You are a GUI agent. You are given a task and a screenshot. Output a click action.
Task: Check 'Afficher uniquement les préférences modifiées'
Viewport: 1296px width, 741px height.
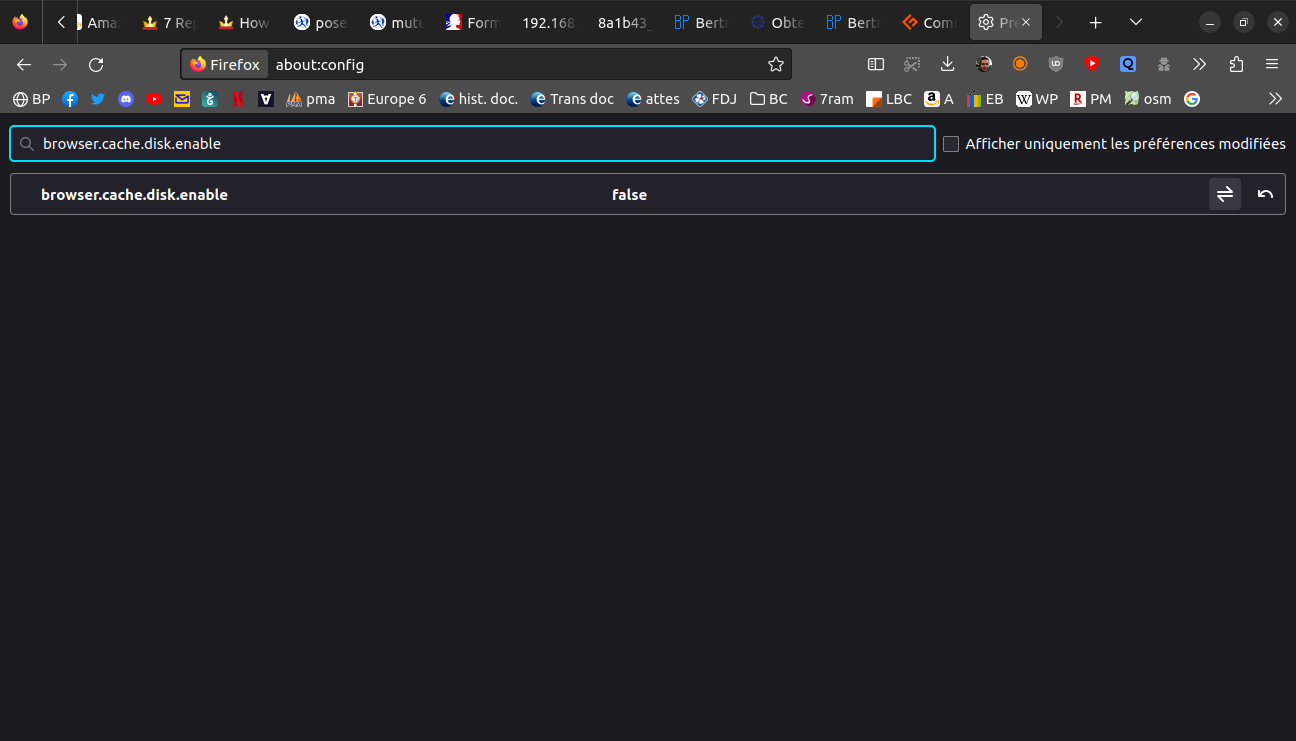click(951, 144)
